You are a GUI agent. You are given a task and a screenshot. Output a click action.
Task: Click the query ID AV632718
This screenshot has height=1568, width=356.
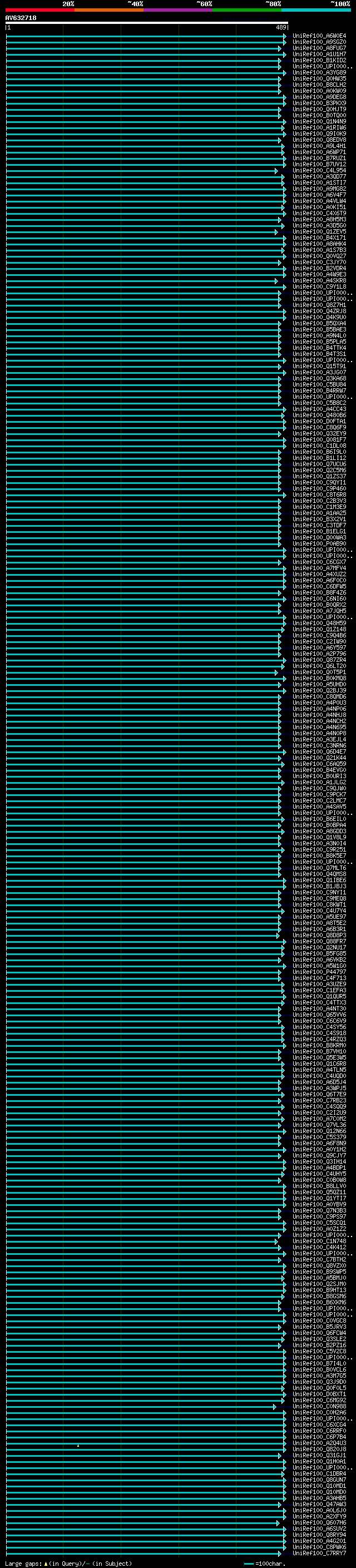point(21,18)
